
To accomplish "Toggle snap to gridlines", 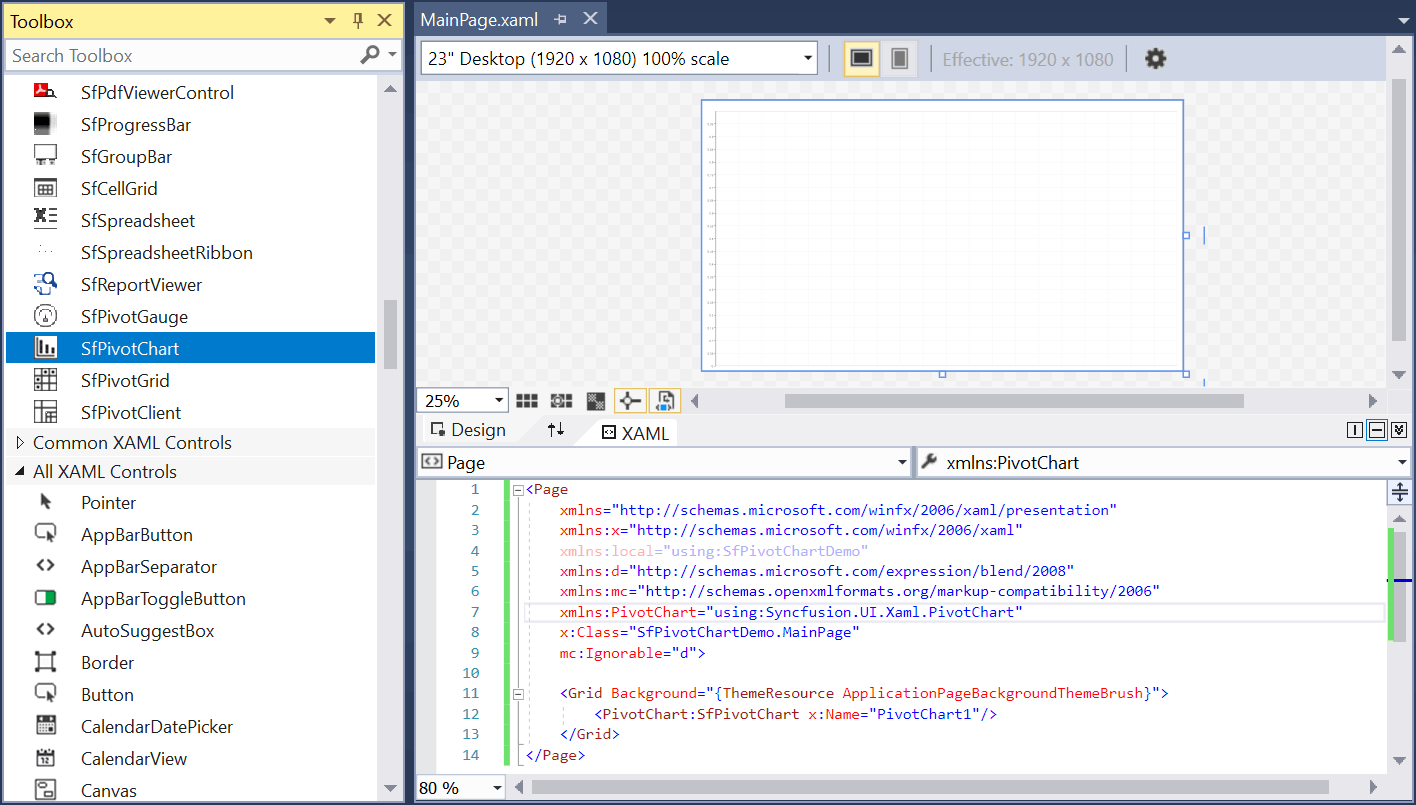I will pyautogui.click(x=561, y=401).
